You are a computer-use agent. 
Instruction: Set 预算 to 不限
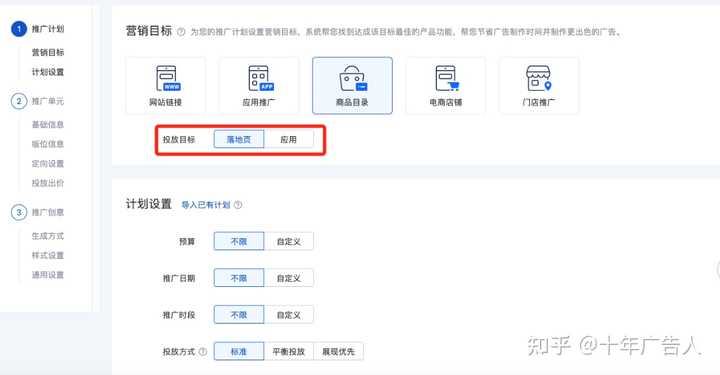239,241
